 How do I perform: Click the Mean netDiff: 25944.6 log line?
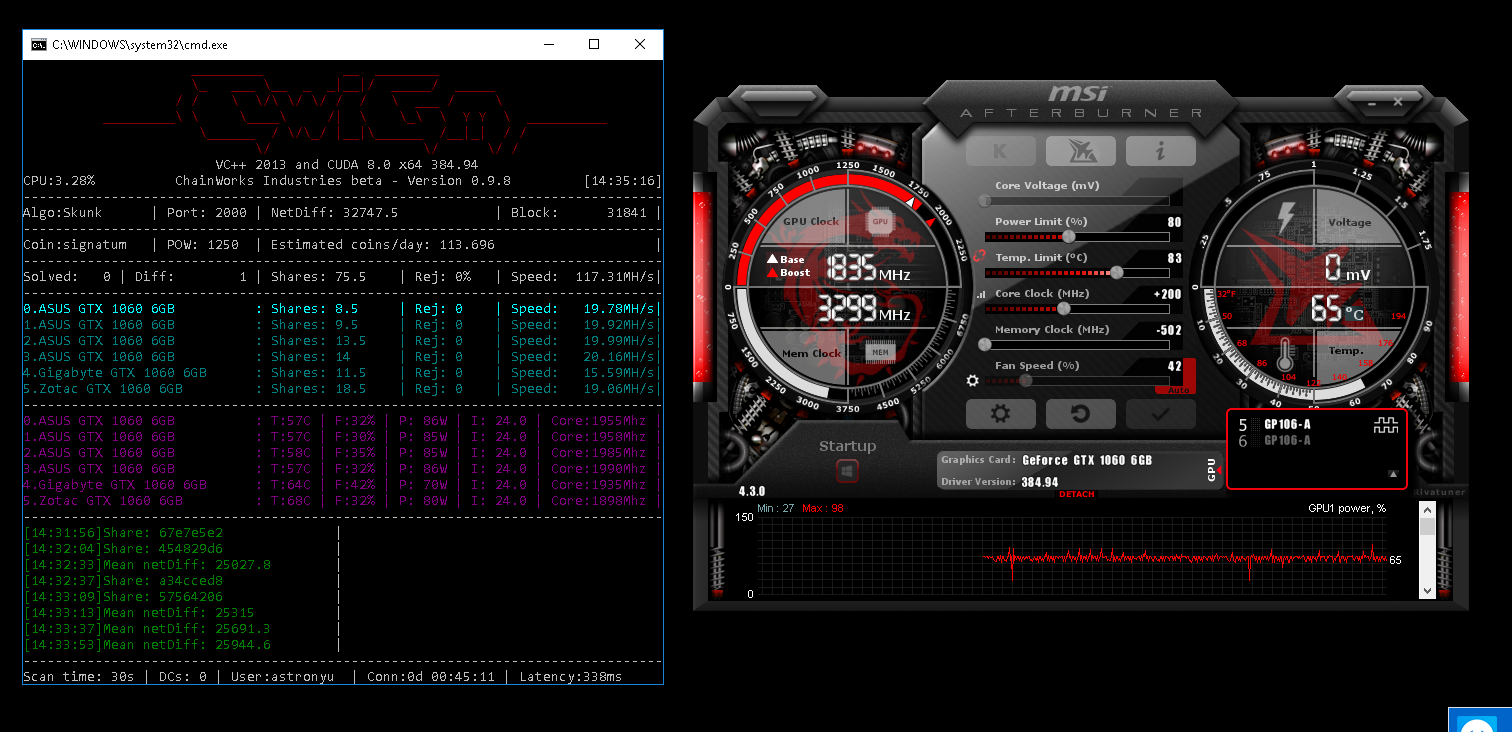[147, 645]
